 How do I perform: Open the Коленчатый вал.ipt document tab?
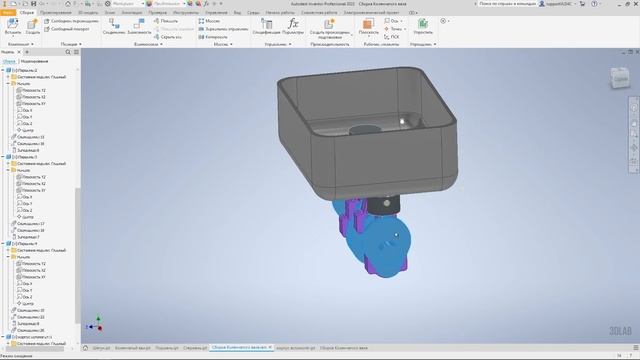coord(133,348)
